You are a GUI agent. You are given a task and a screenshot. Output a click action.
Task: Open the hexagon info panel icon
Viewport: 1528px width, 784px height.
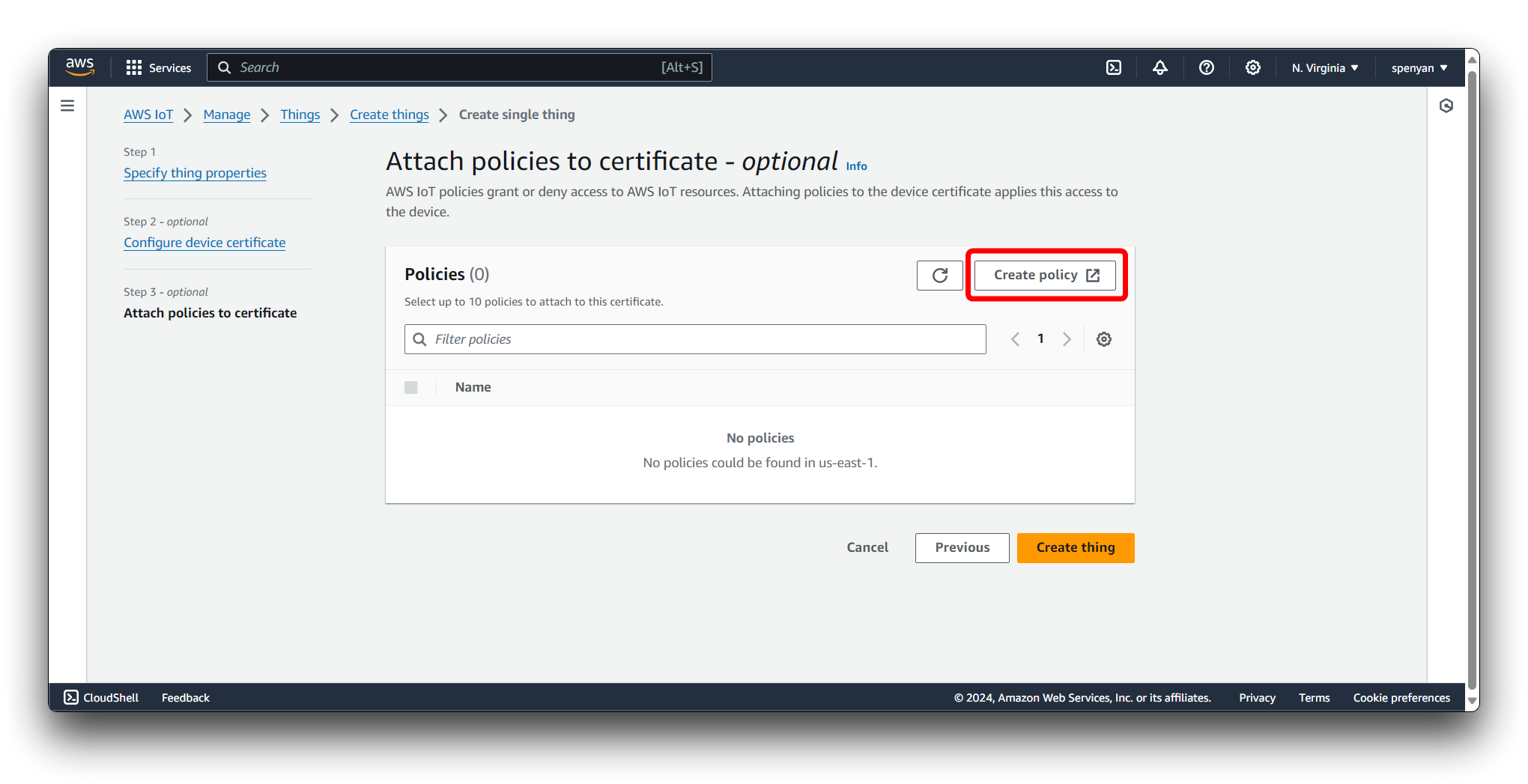coord(1446,106)
